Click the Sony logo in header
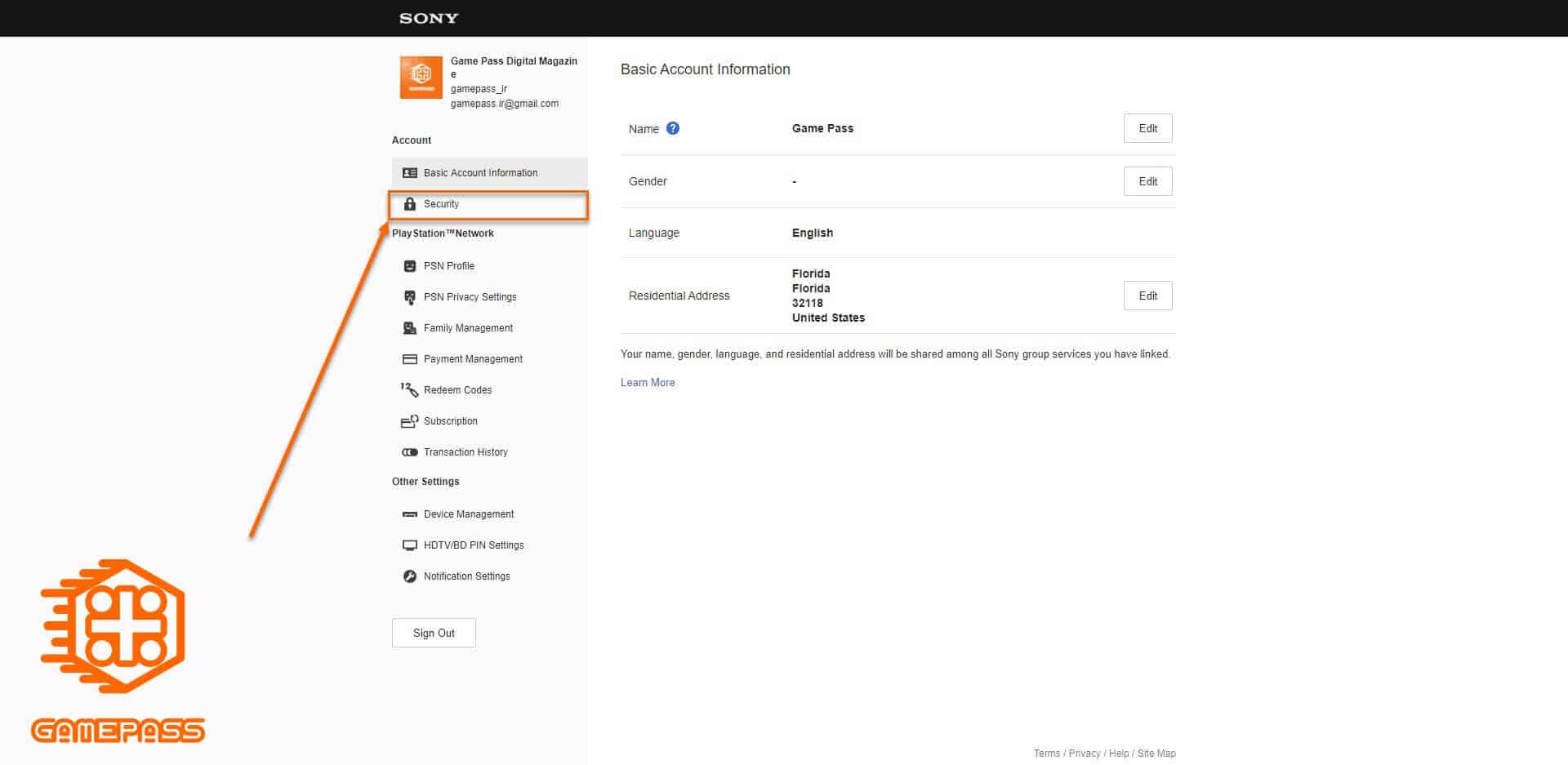Screen dimensions: 1568x765 tap(429, 18)
